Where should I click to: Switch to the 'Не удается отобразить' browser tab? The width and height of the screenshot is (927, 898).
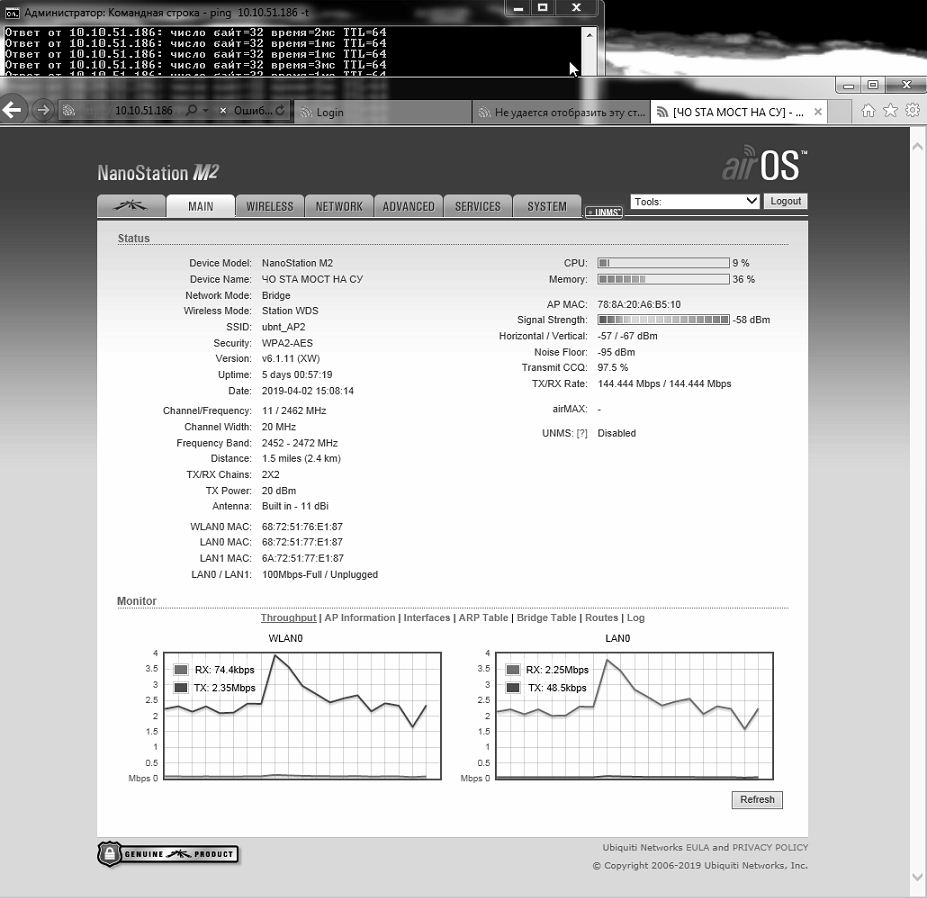click(x=562, y=112)
